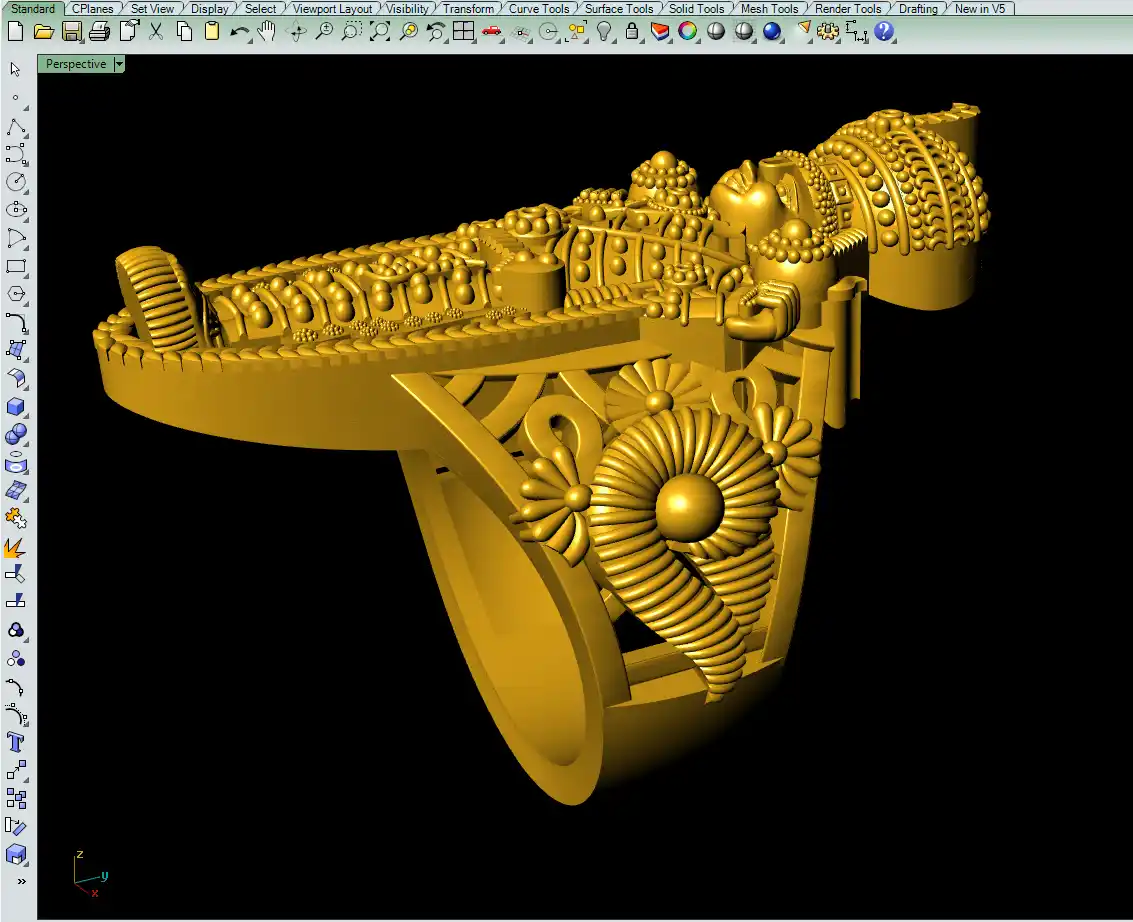Undo the view change
This screenshot has width=1133, height=922.
[x=436, y=32]
